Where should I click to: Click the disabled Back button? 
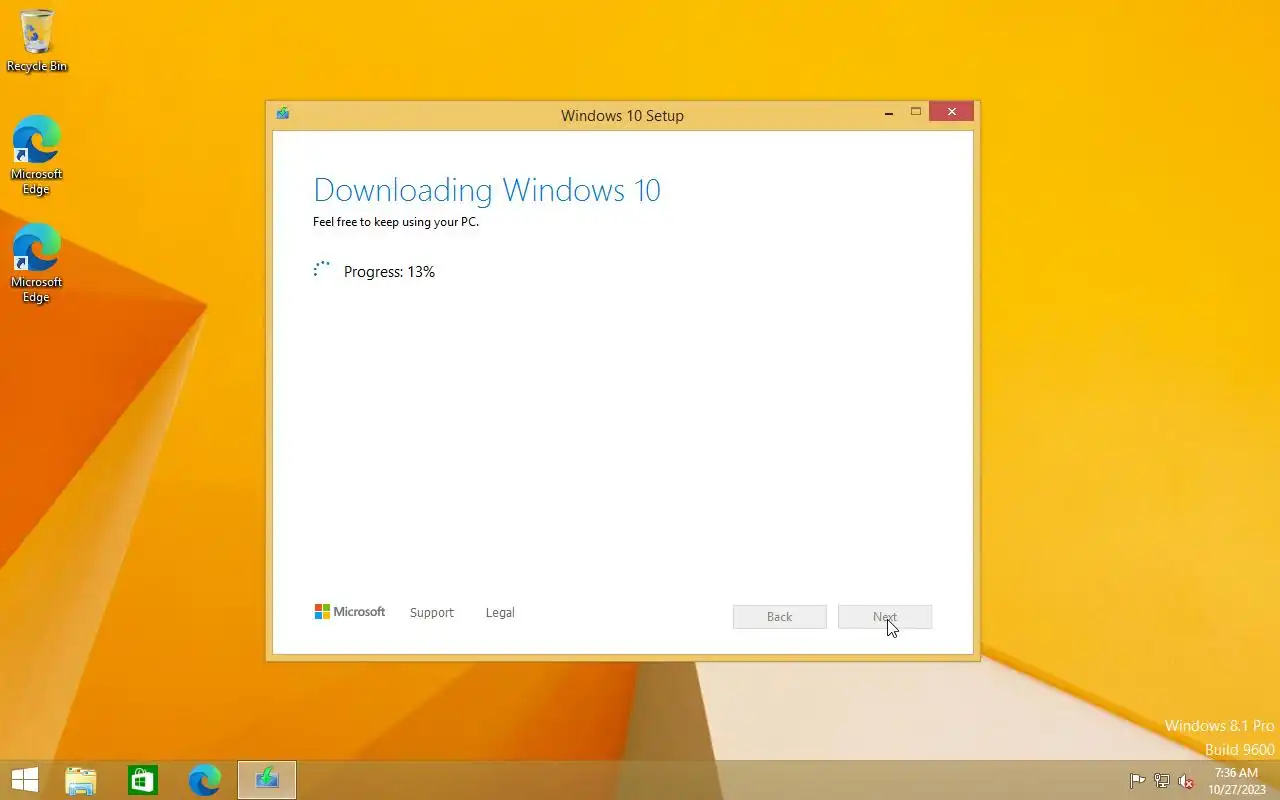tap(780, 617)
